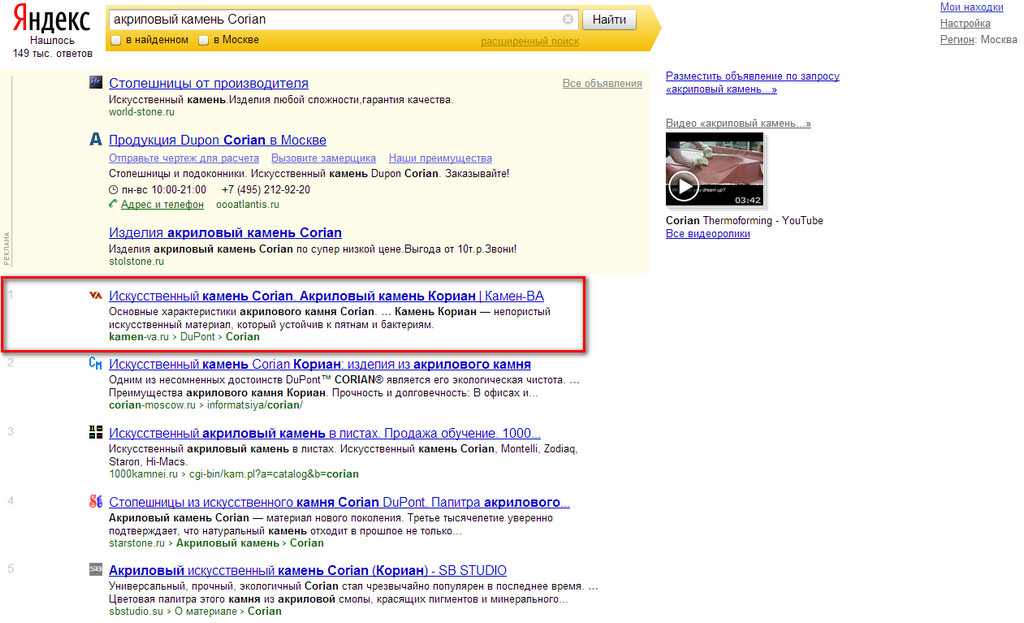1024x623 pixels.
Task: Open first result Камен-ВА title
Action: pyautogui.click(x=326, y=296)
